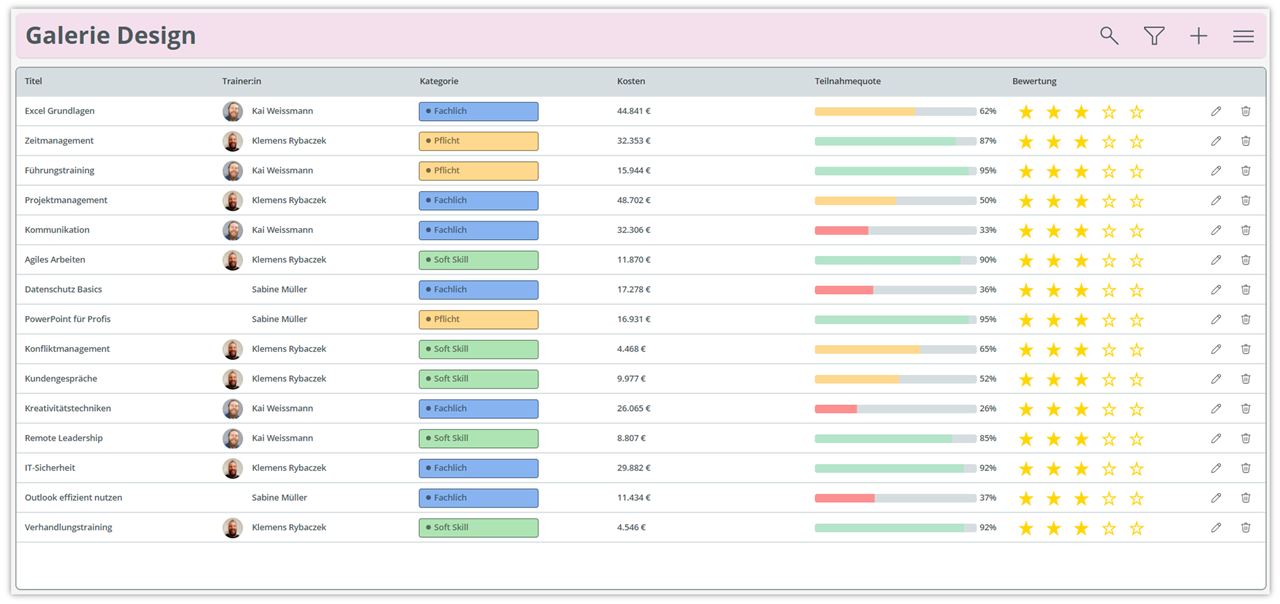Click Kai Weissmann avatar in Excel Grundlagen row

point(233,111)
